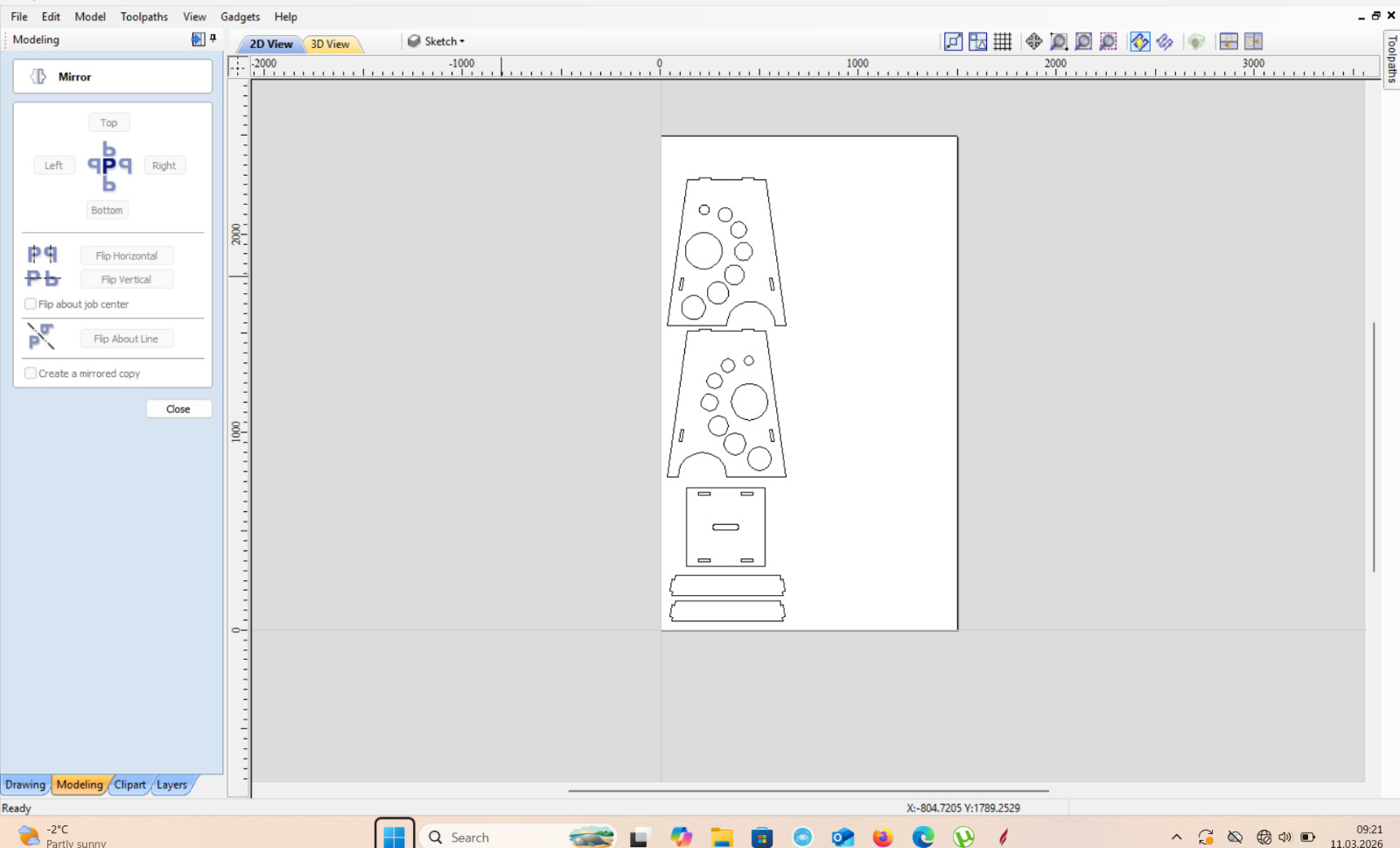
Task: Click the Flip Horizontal button
Action: click(x=126, y=255)
